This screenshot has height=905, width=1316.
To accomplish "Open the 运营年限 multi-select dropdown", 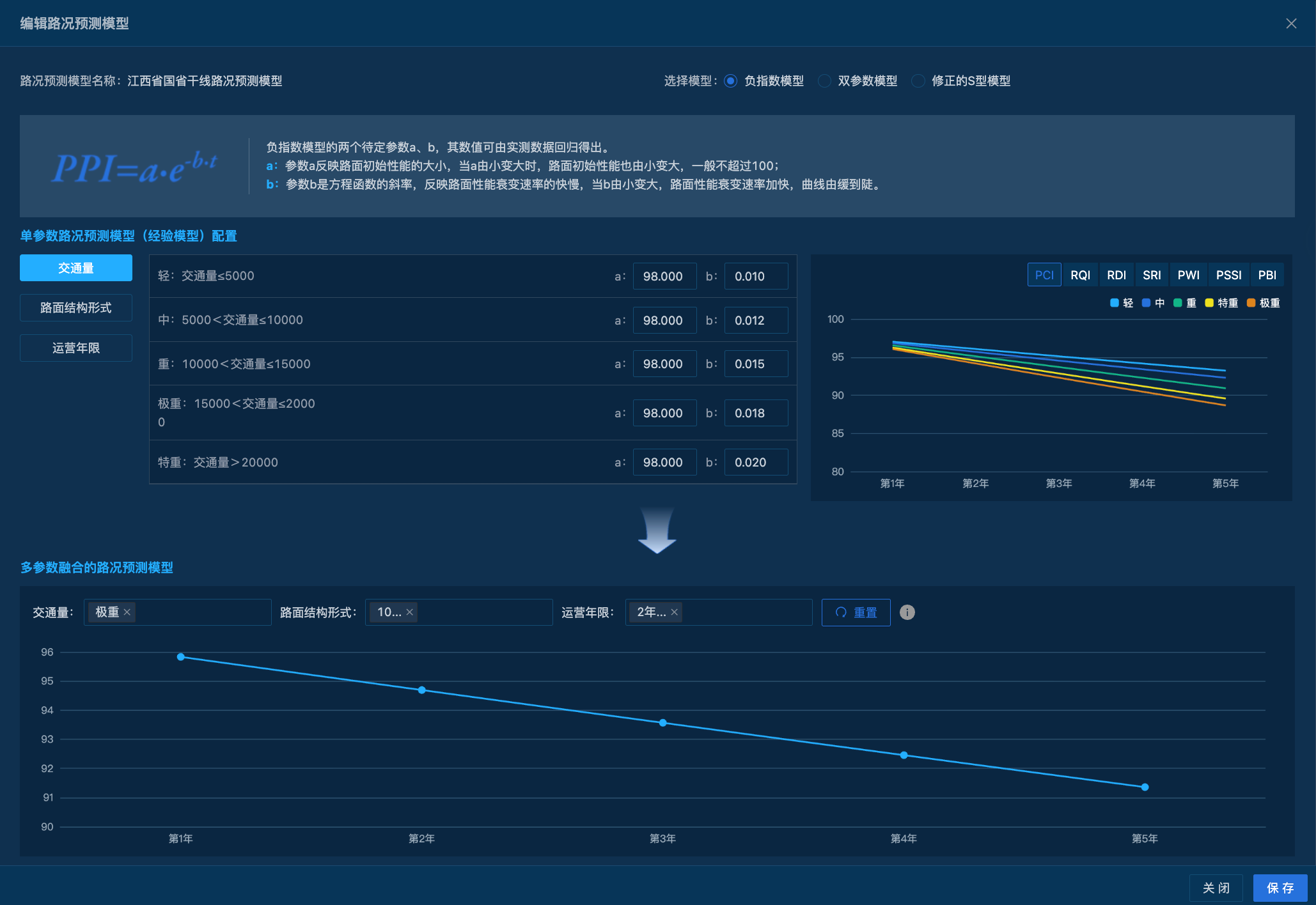I will [719, 612].
